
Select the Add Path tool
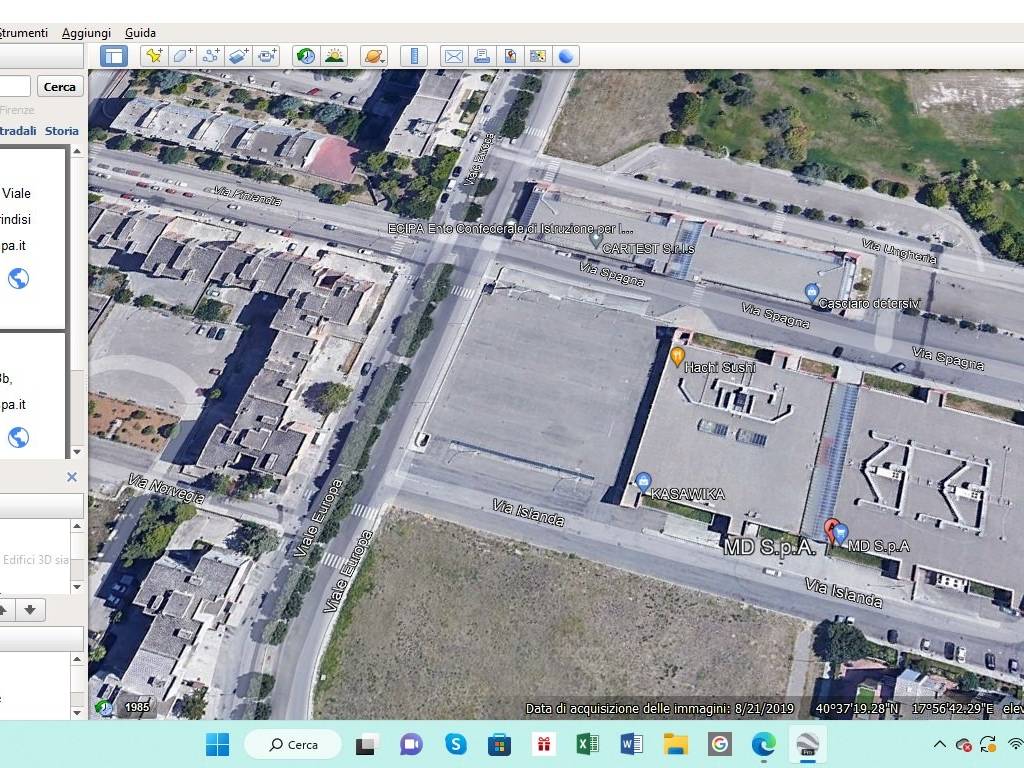pyautogui.click(x=210, y=56)
